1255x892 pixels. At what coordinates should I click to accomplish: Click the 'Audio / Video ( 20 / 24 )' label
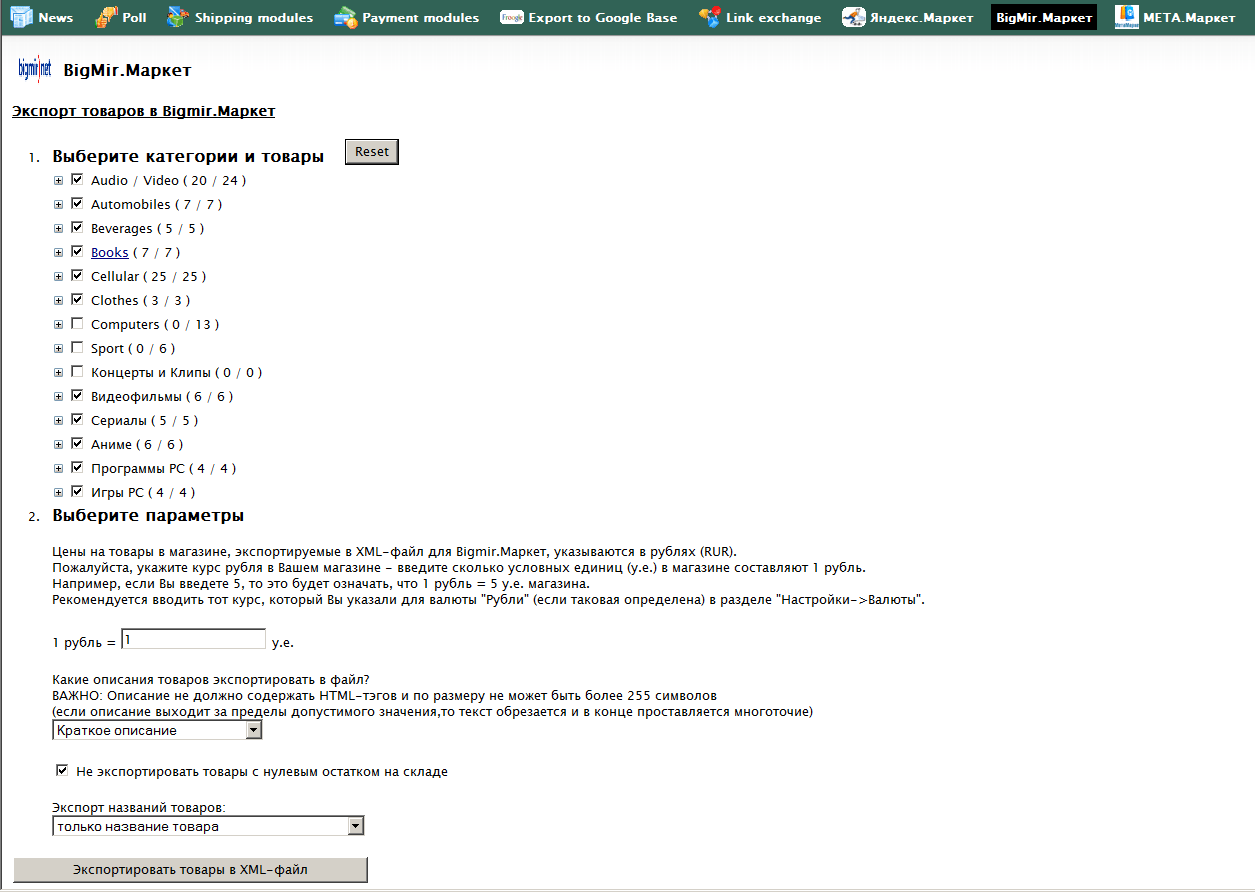pyautogui.click(x=168, y=181)
